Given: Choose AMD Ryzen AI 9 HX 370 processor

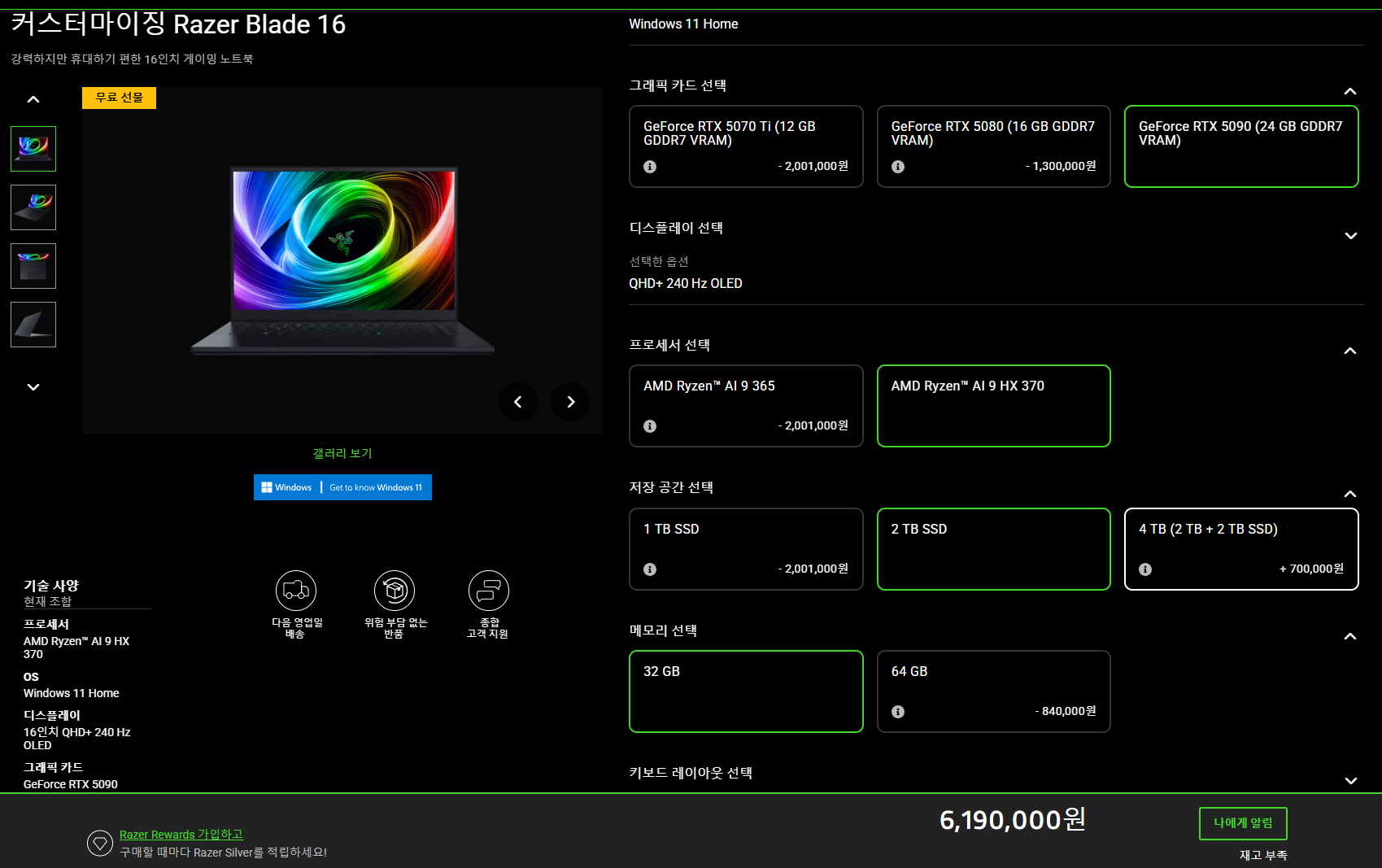Looking at the screenshot, I should tap(994, 406).
